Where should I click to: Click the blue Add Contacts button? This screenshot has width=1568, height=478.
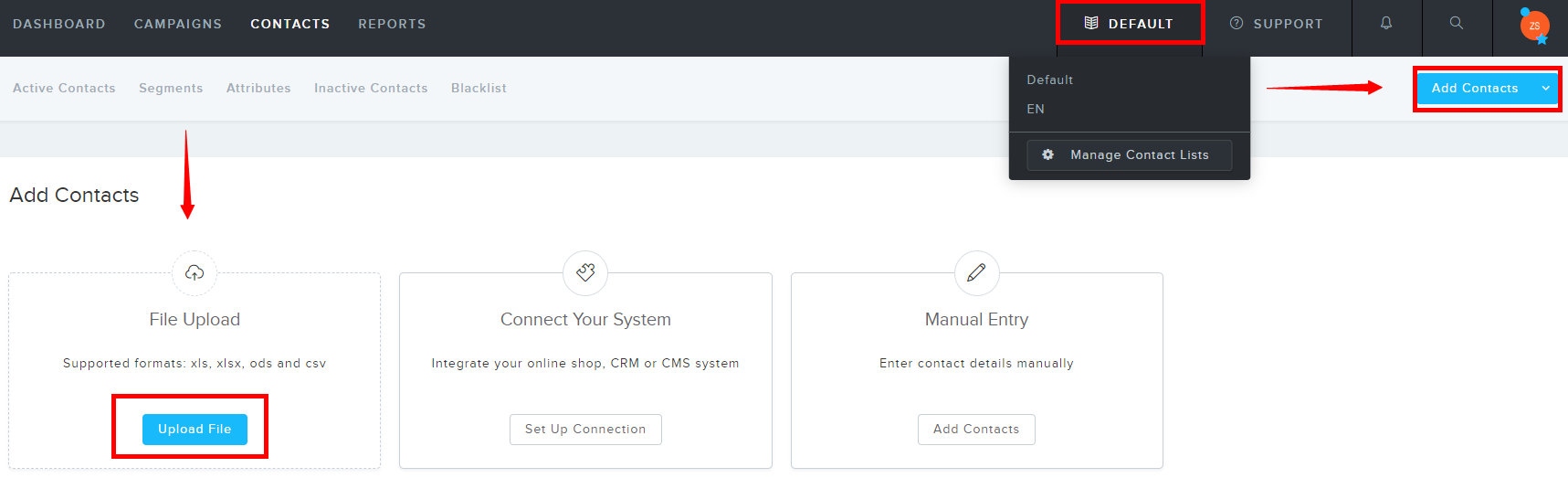click(x=1475, y=89)
